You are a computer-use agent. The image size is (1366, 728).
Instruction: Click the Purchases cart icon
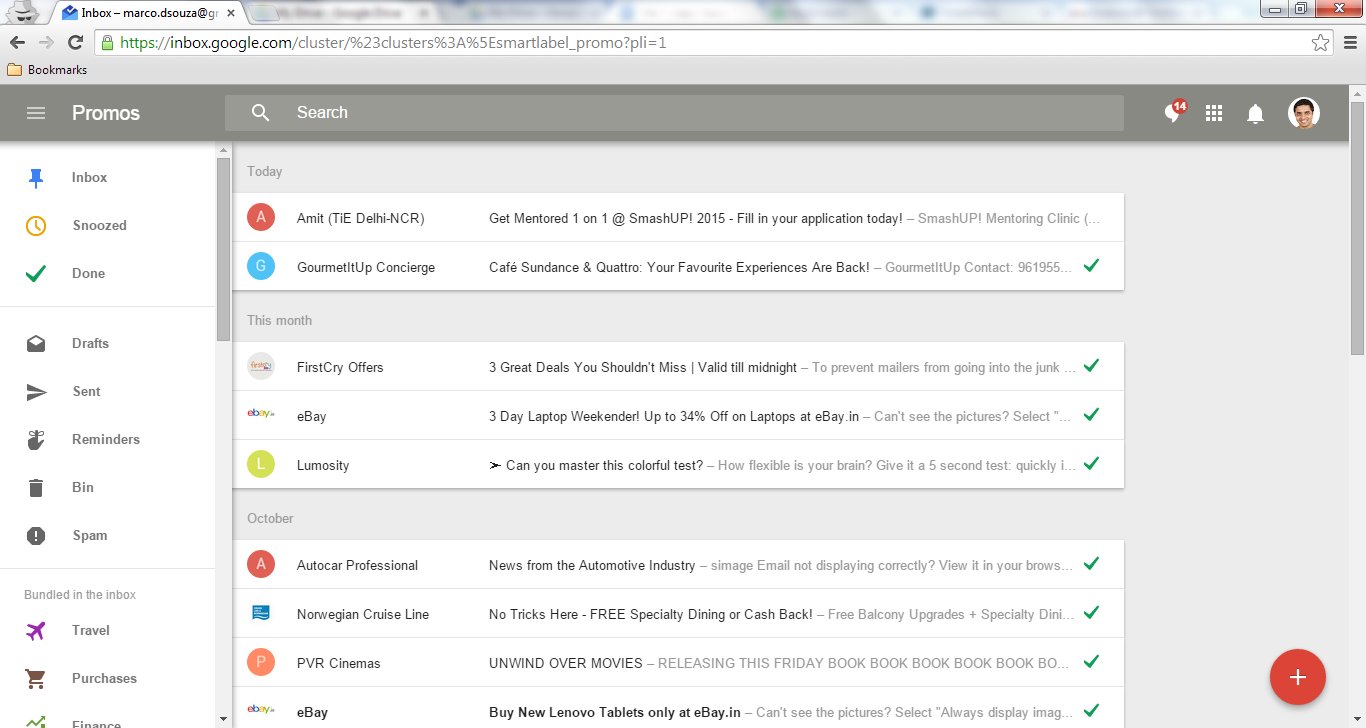coord(36,679)
